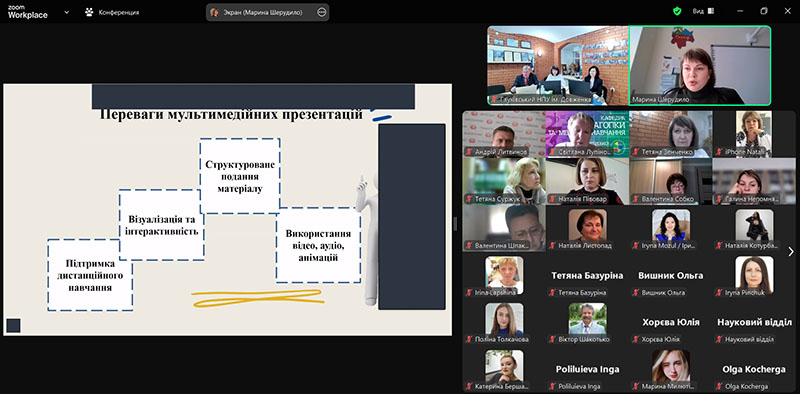
Task: Click muted mic icon on Андрій Литвинов tile
Action: (469, 152)
